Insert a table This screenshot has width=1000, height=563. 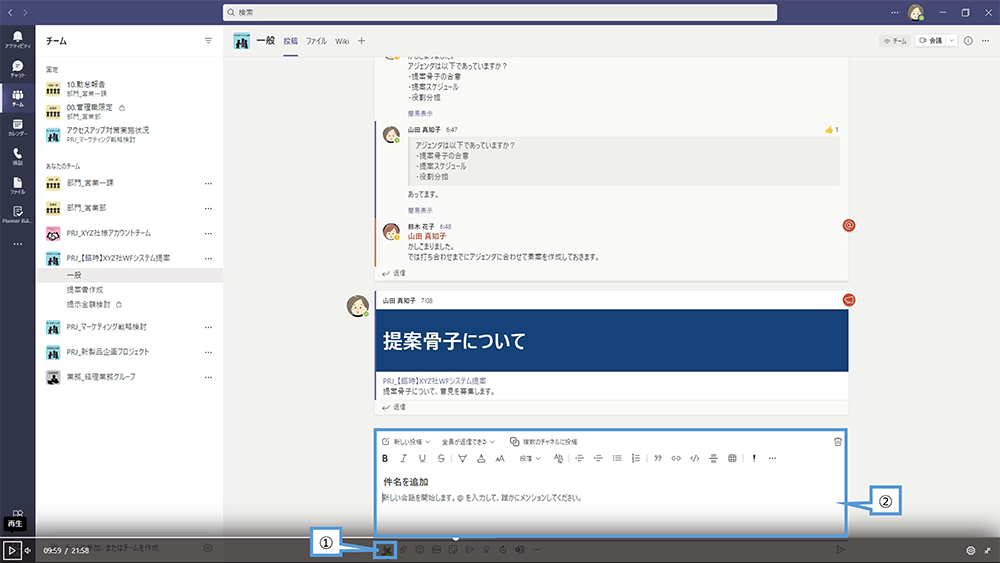pyautogui.click(x=732, y=458)
